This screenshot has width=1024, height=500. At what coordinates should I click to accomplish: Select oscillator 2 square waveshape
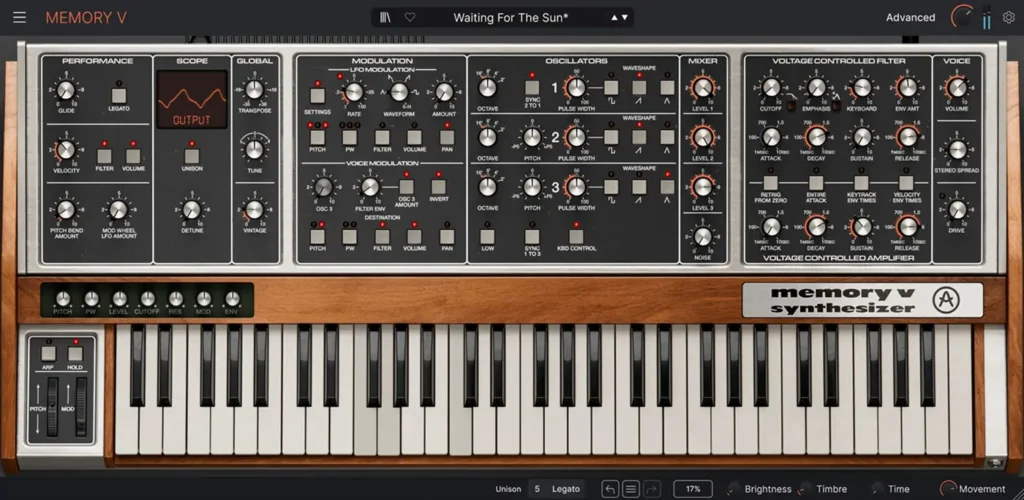611,136
